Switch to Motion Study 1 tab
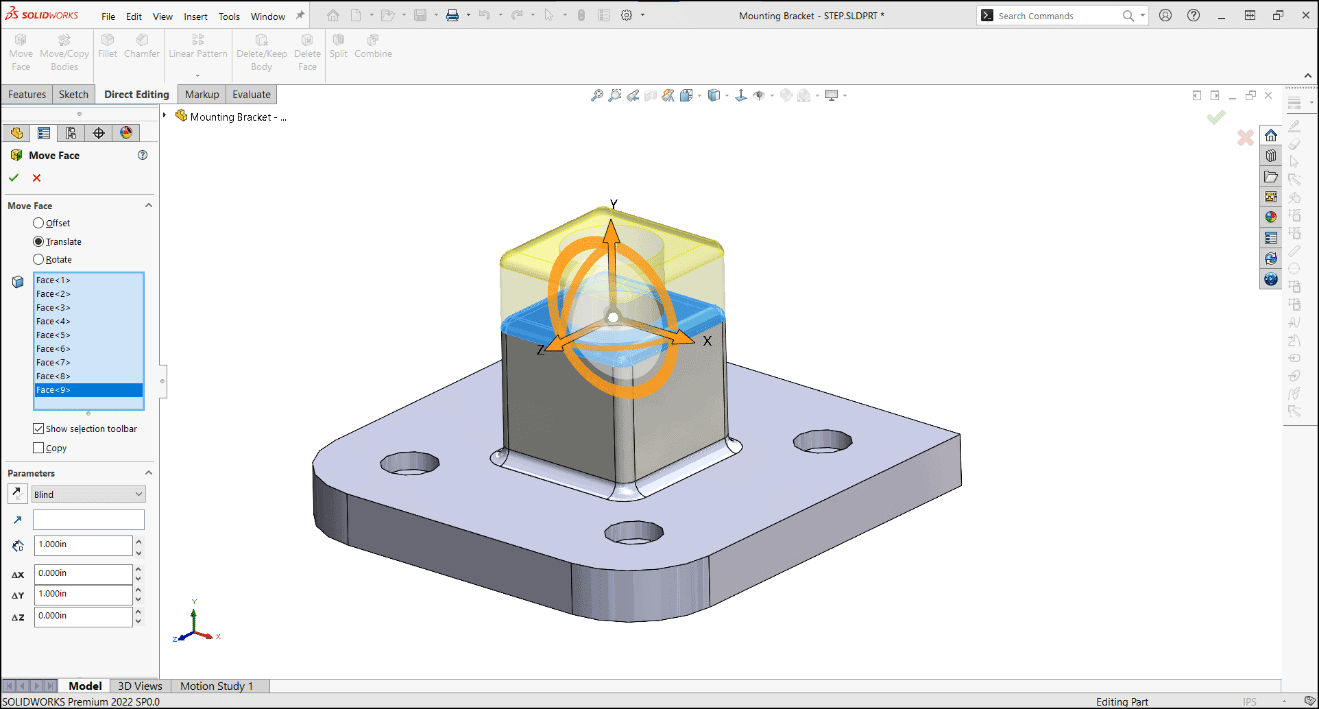Image resolution: width=1319 pixels, height=709 pixels. (217, 686)
